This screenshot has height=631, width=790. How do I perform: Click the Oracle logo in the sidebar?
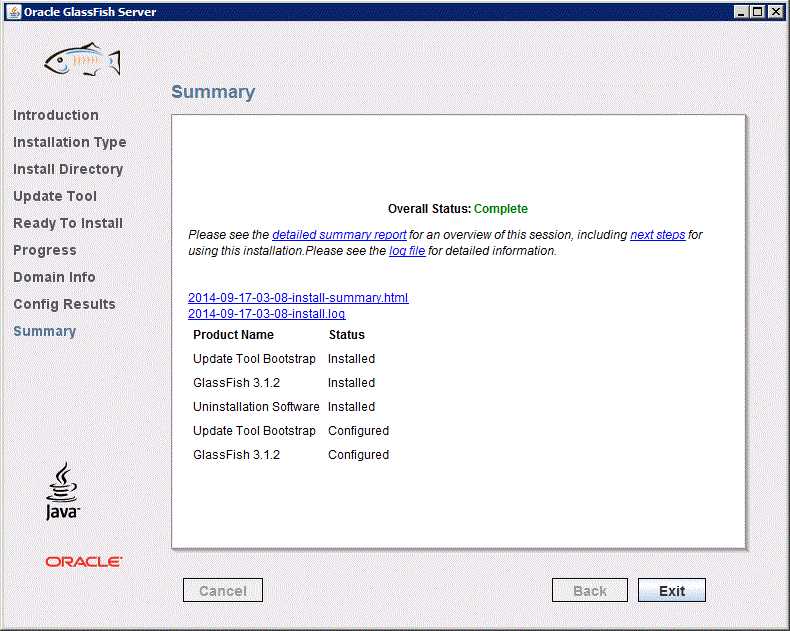click(84, 561)
